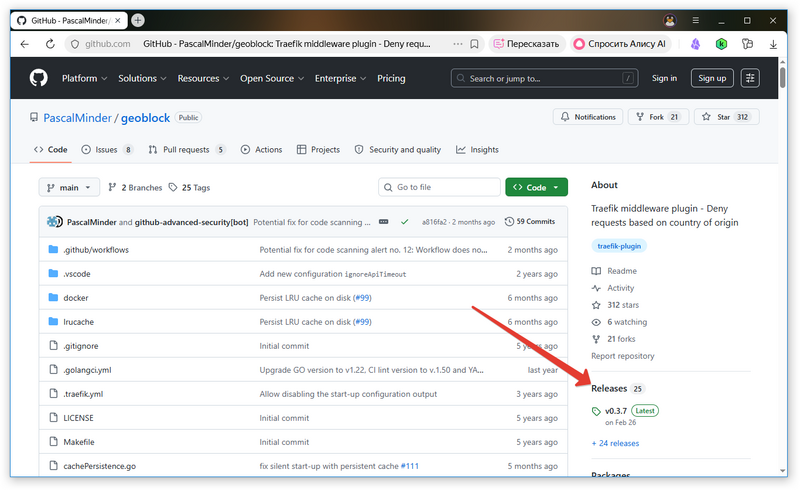Open 59 Commits history
Viewport: 800px width, 490px height.
point(530,222)
